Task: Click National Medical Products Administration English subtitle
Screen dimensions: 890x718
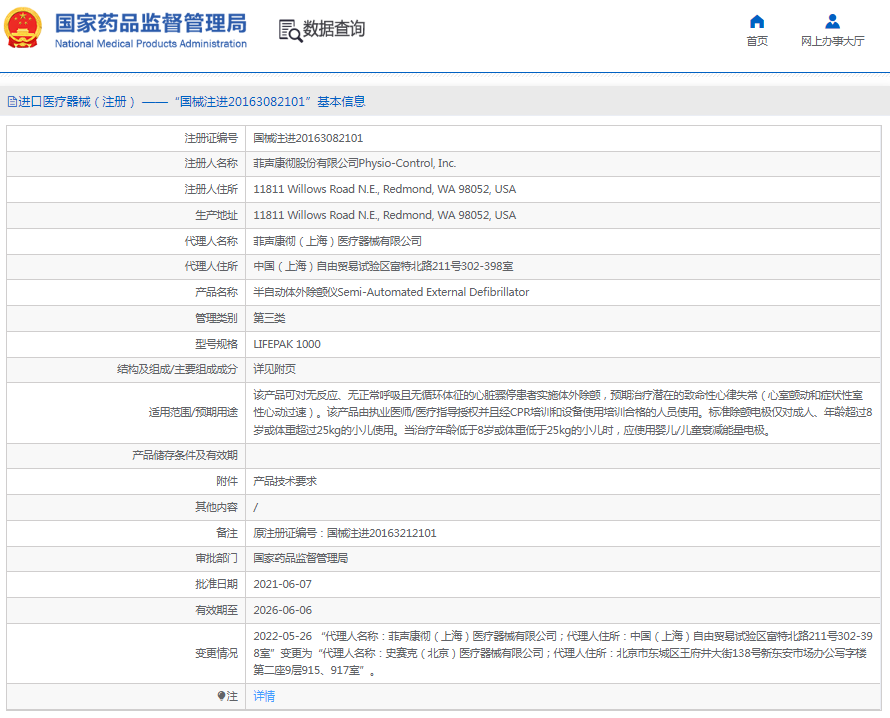Action: pos(150,44)
